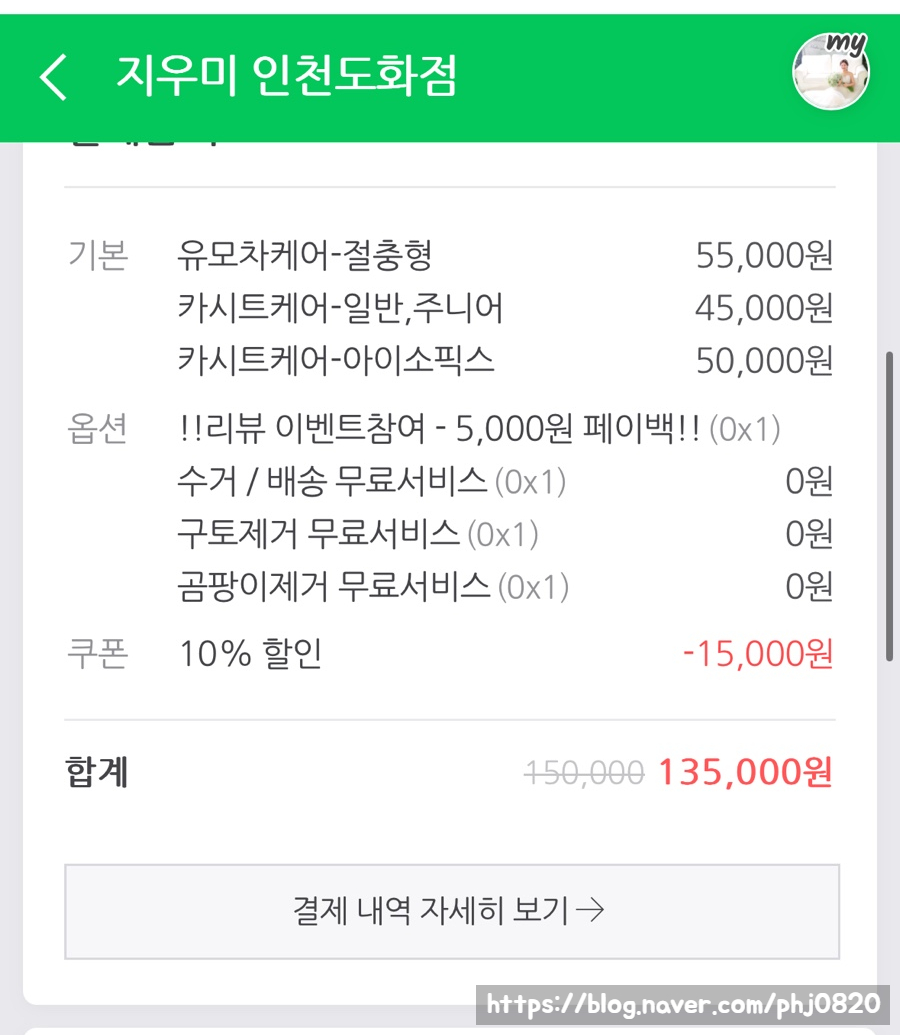
Task: Tap the 지우미 인천도화점 header title
Action: pos(286,76)
